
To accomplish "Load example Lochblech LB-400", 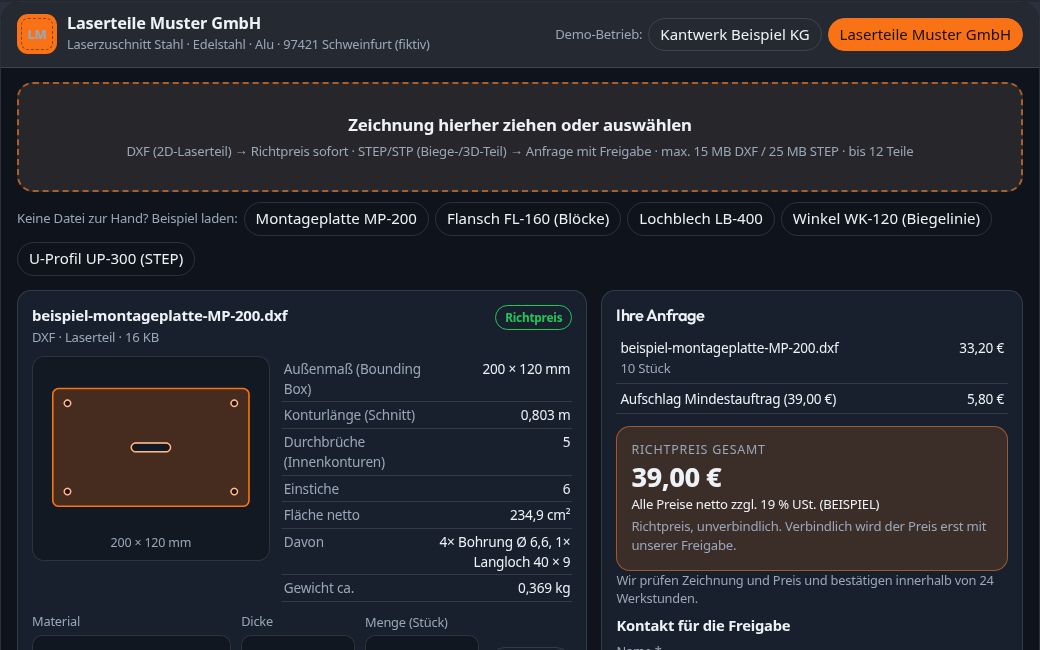I will [x=700, y=219].
